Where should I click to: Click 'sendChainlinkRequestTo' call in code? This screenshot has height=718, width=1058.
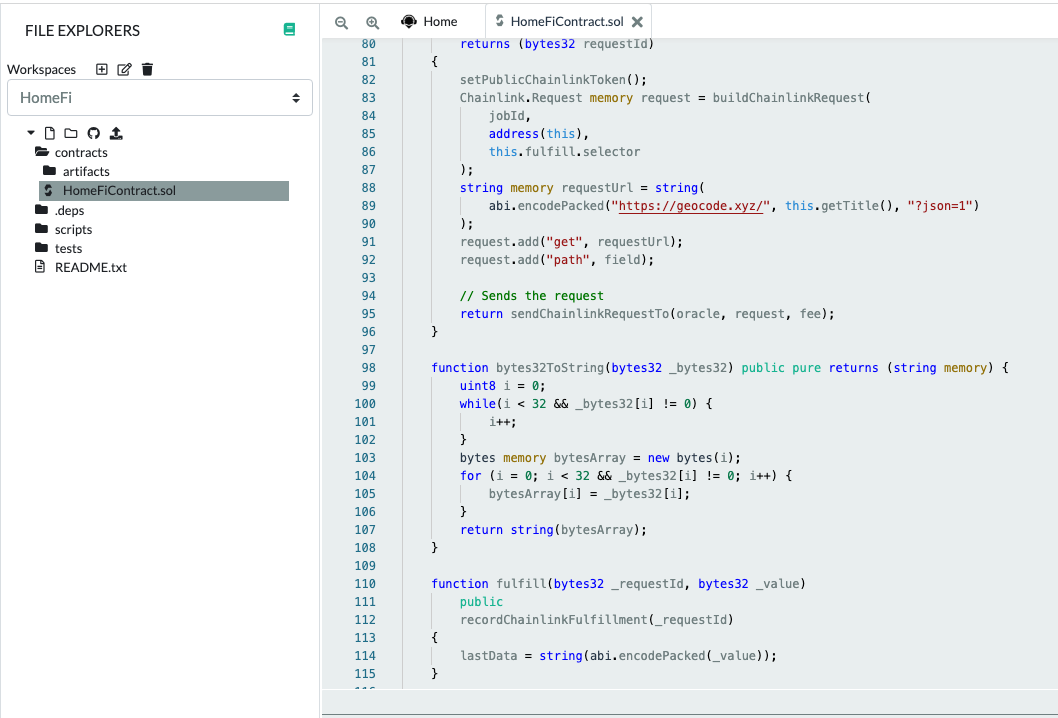coord(590,313)
